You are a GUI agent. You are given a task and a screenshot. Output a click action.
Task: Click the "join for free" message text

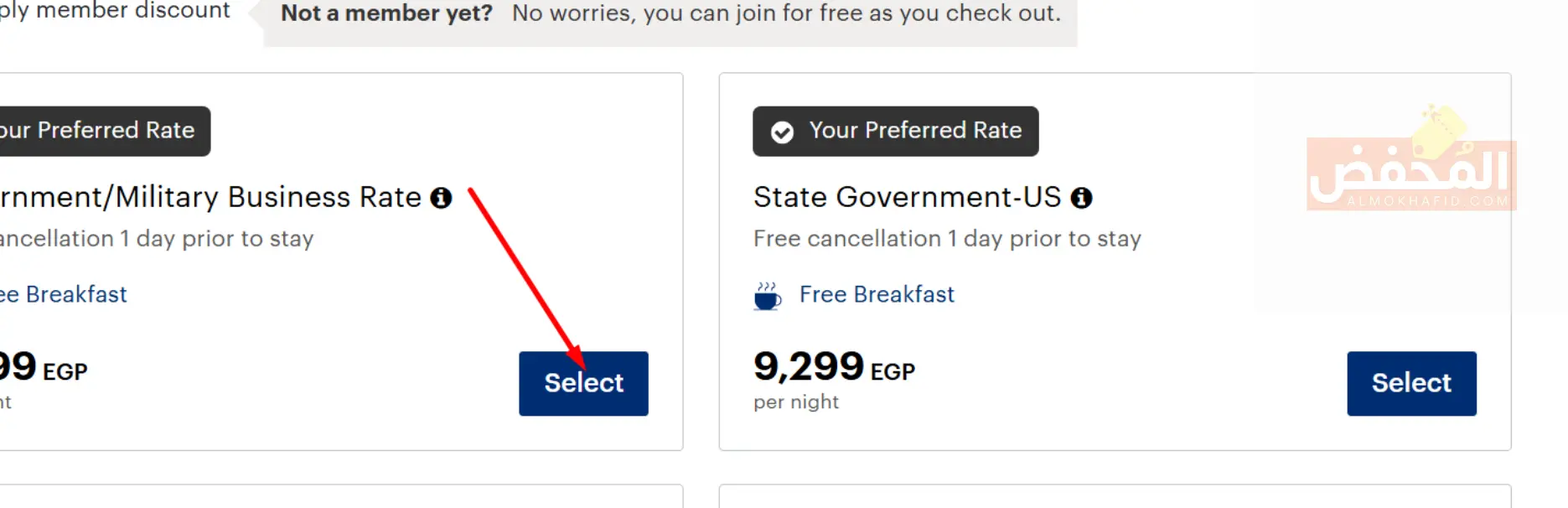click(785, 13)
